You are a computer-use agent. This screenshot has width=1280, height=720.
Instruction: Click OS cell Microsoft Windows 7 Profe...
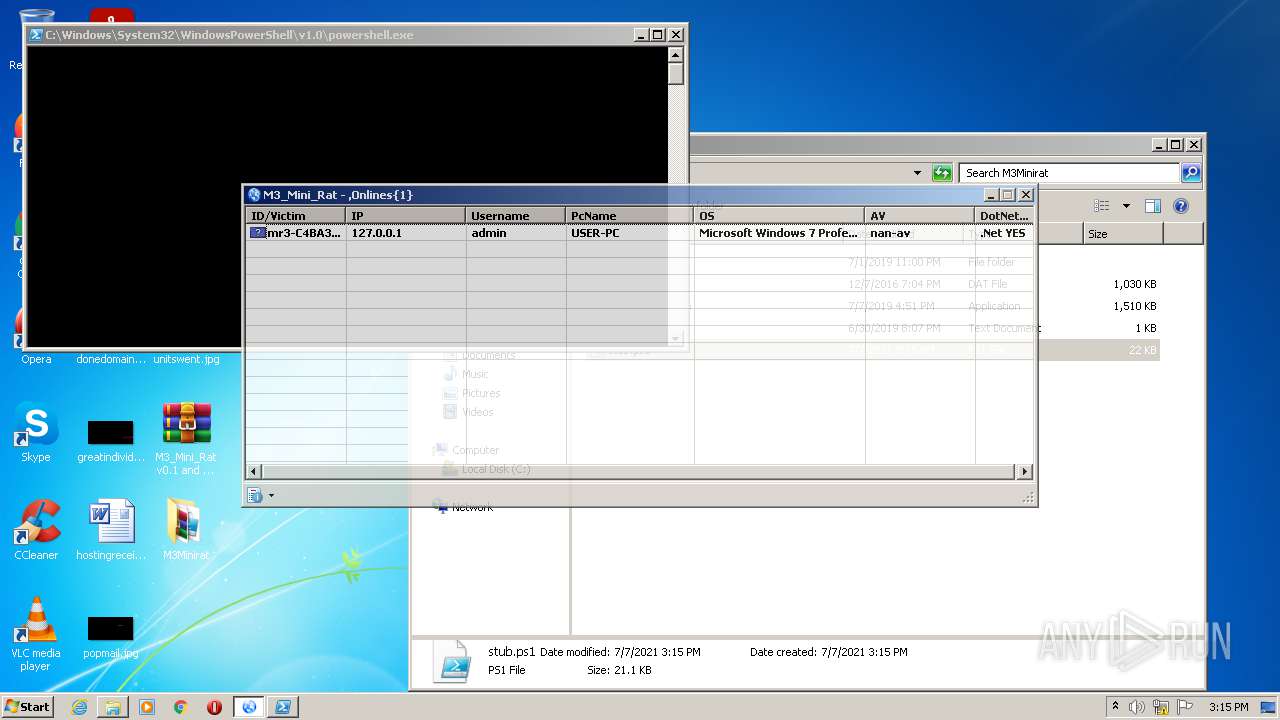pyautogui.click(x=778, y=233)
